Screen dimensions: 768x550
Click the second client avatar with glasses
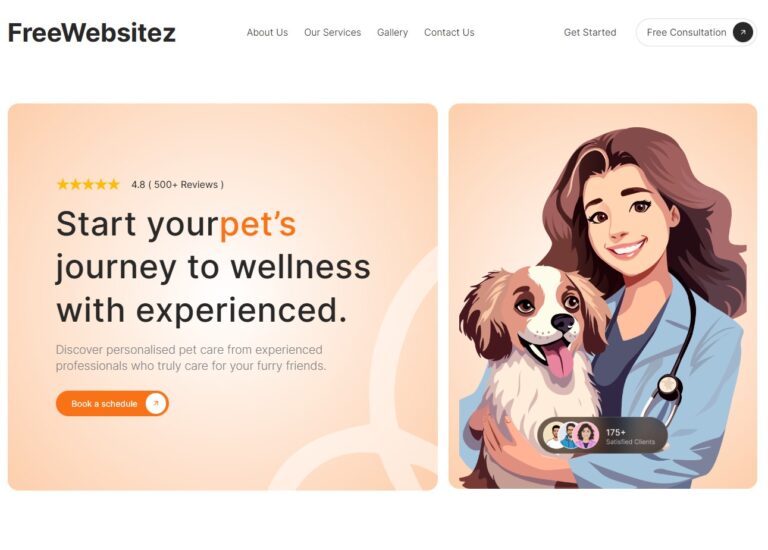coord(570,435)
